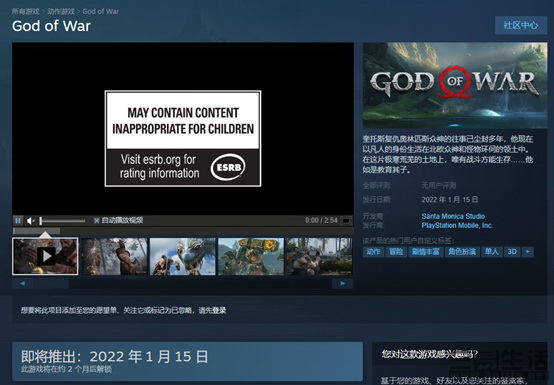Pause the trailer video
The width and height of the screenshot is (554, 385).
click(18, 221)
